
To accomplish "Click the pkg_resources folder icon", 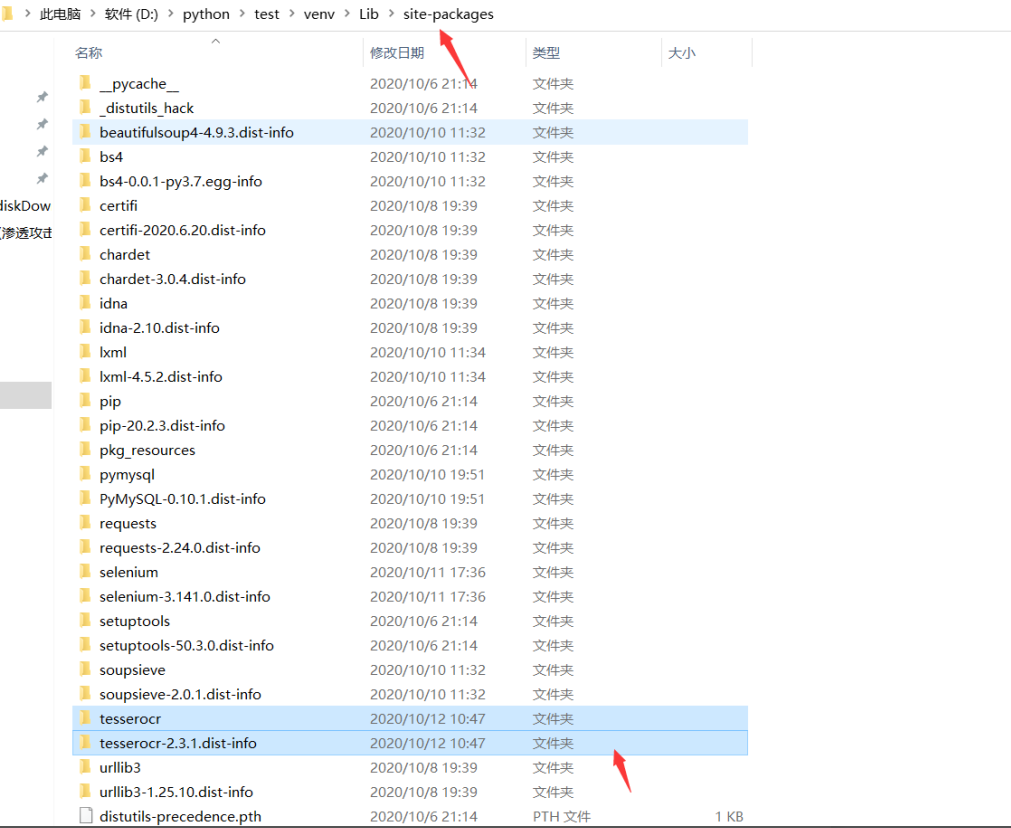I will (85, 449).
